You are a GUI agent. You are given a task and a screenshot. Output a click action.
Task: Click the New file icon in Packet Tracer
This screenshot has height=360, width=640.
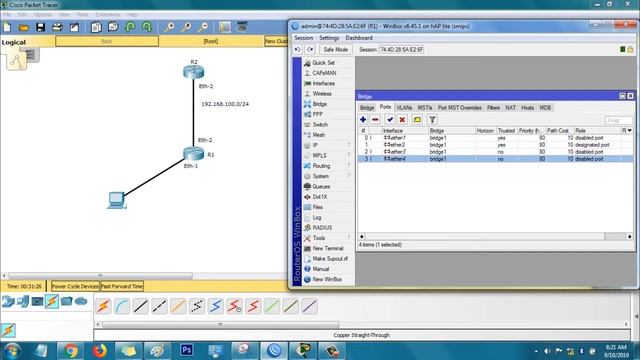[x=7, y=27]
